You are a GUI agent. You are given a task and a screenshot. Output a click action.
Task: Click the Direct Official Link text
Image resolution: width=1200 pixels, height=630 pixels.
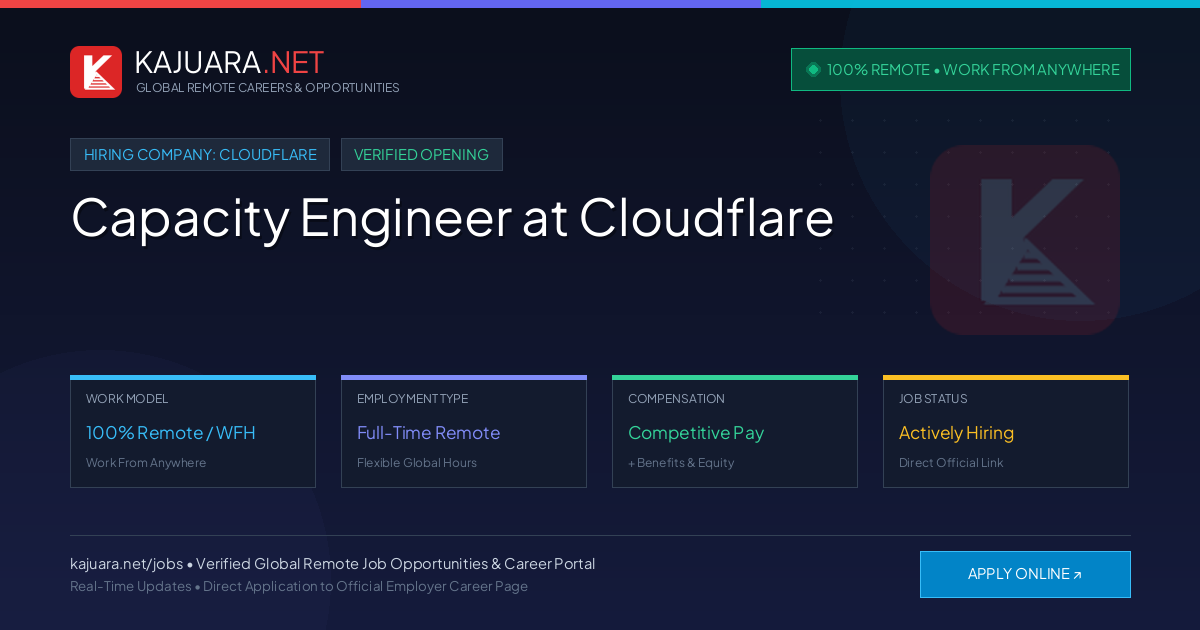tap(951, 463)
